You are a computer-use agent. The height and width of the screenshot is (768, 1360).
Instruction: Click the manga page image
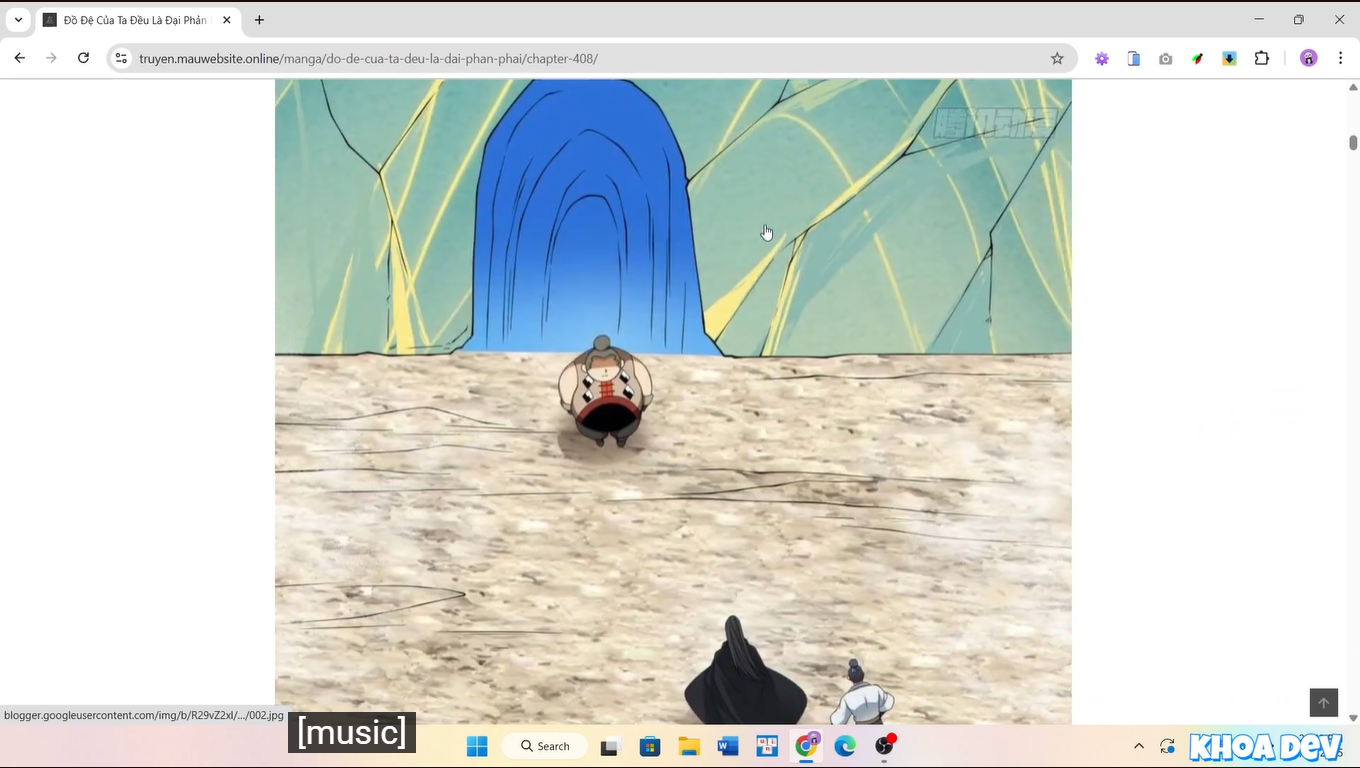[x=673, y=402]
